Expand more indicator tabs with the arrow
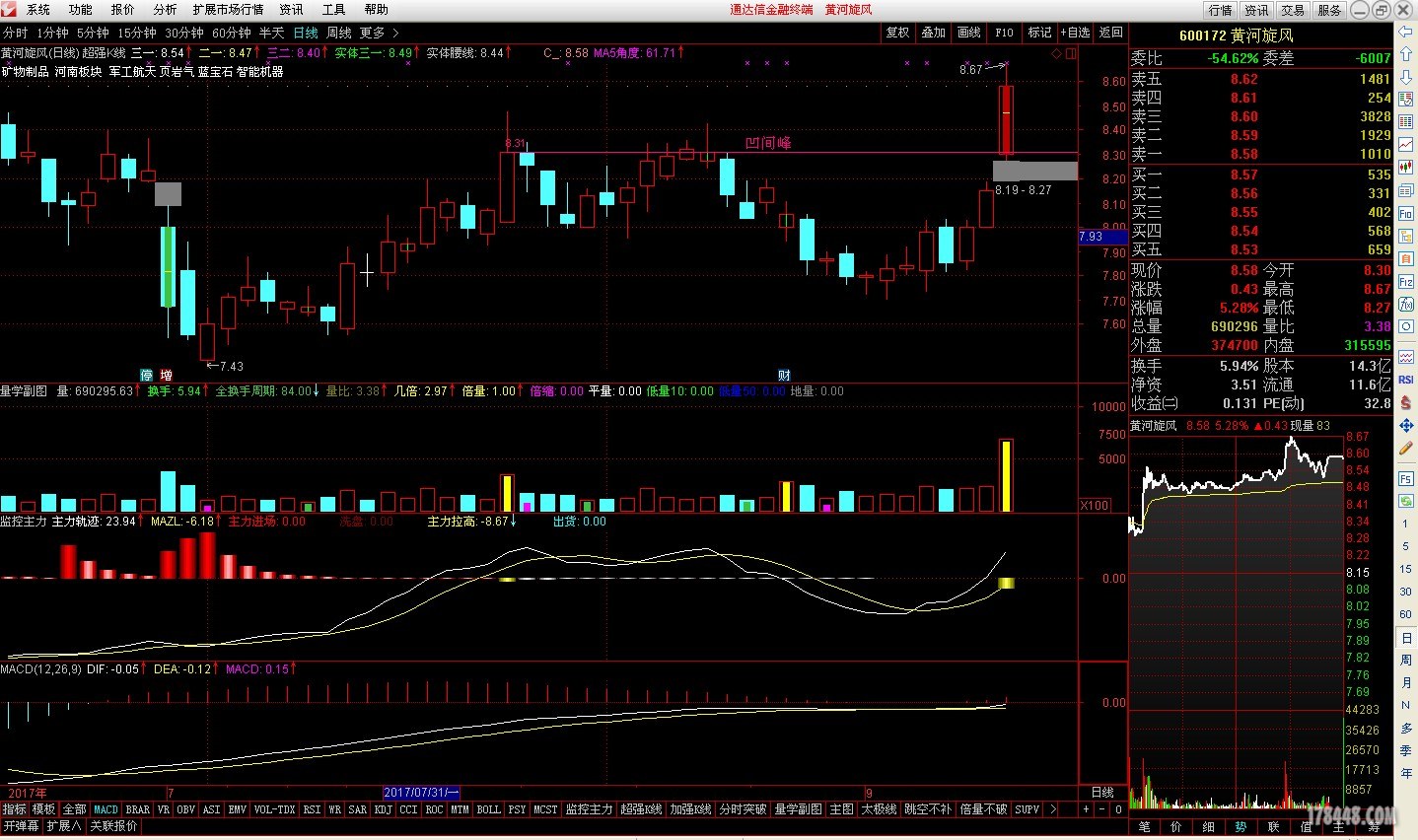The width and height of the screenshot is (1418, 840). coord(1053,809)
